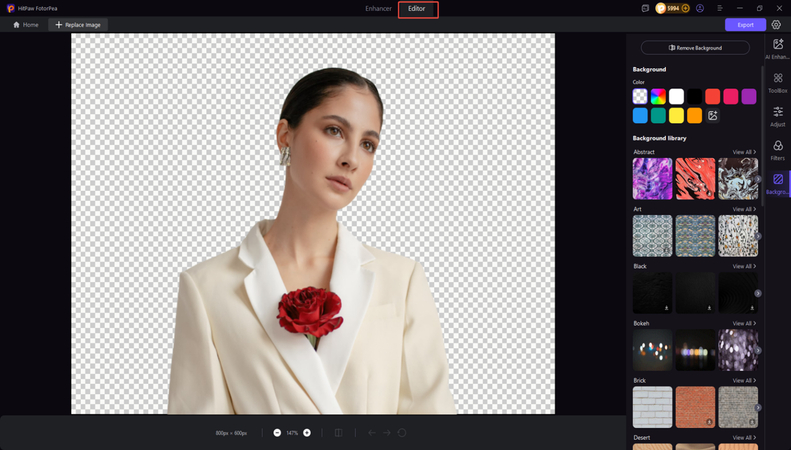This screenshot has width=791, height=450.
Task: Open the AI Enhancer side panel
Action: click(x=777, y=49)
